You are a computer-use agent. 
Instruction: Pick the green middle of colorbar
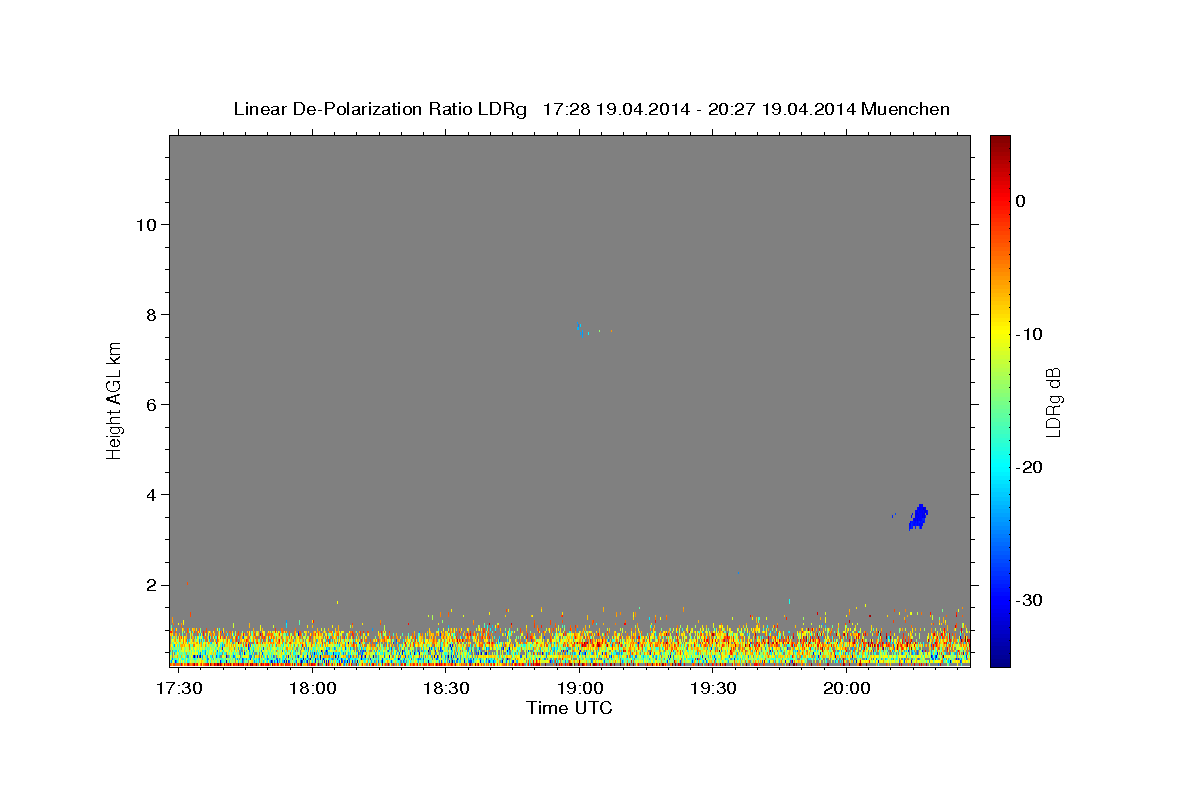click(x=1000, y=400)
